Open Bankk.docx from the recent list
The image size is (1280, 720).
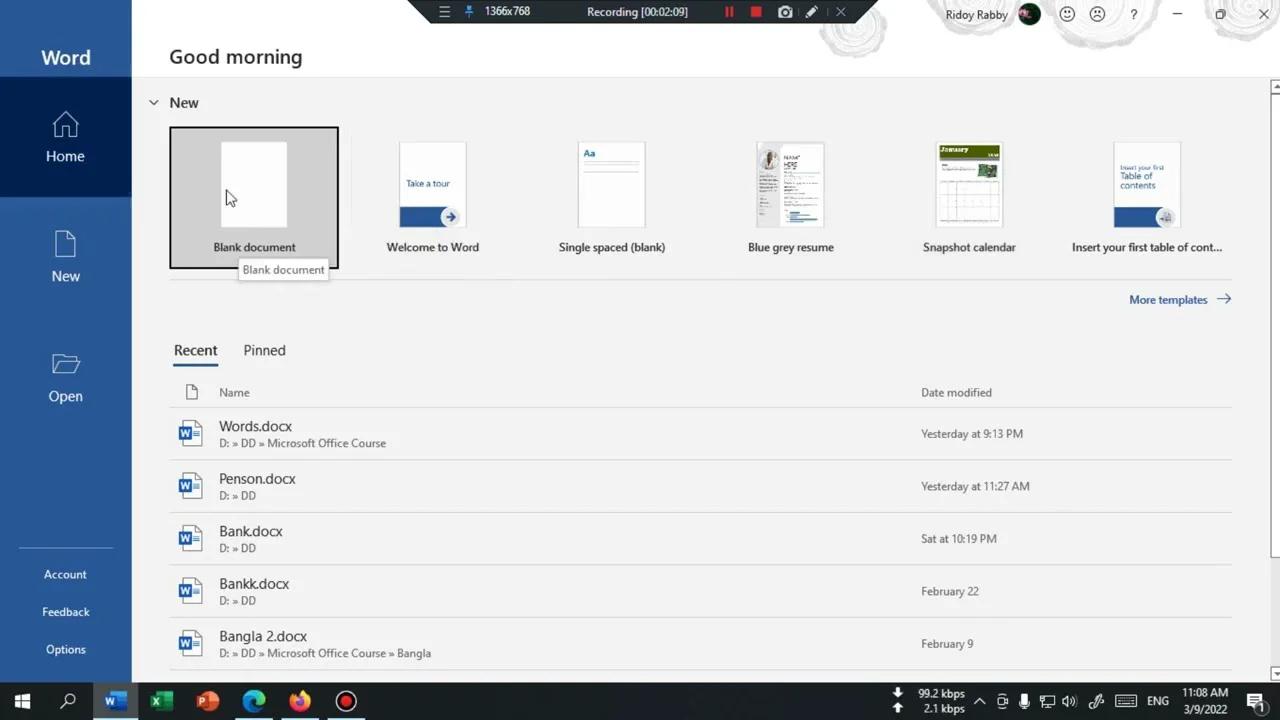click(x=700, y=591)
